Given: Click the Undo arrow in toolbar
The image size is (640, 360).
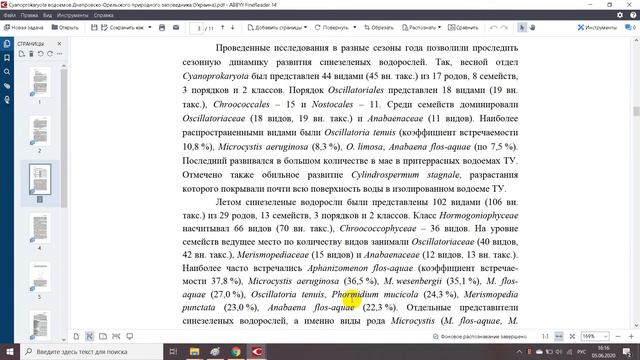Looking at the screenshot, I should (x=493, y=27).
